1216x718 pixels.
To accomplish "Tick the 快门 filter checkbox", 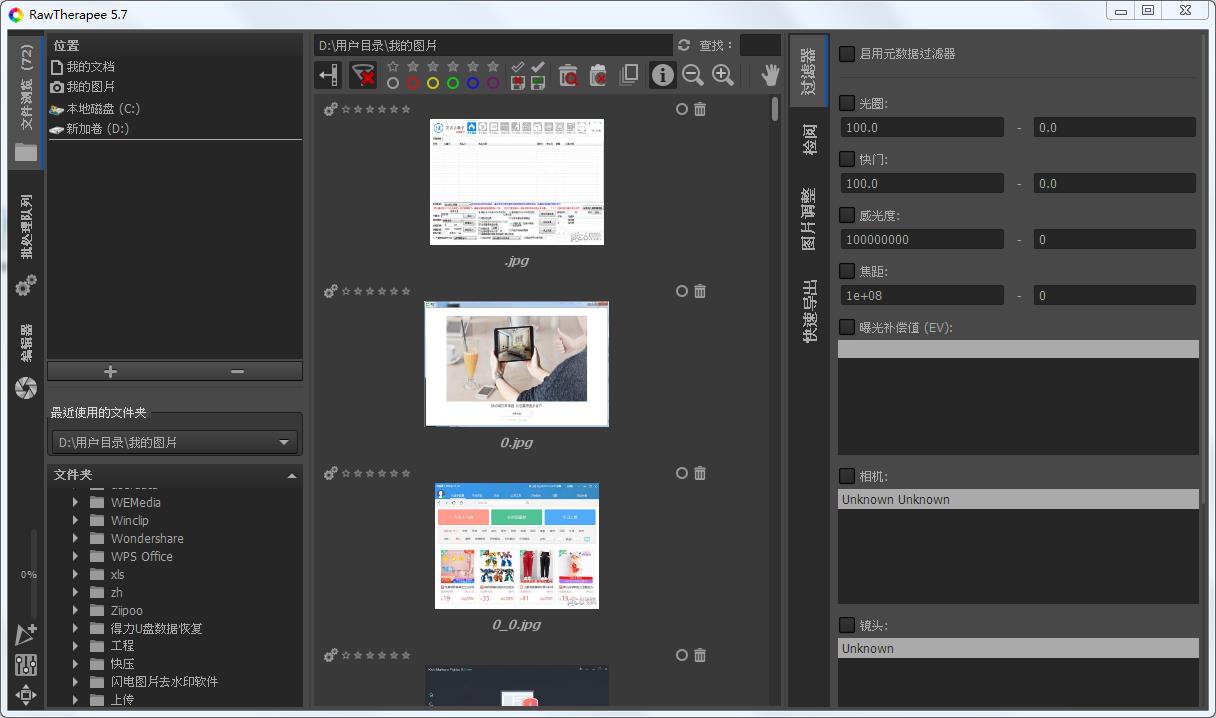I will tap(847, 159).
